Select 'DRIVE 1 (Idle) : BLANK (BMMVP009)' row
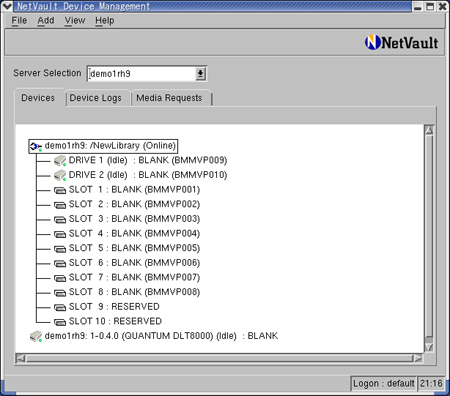The image size is (450, 396). tap(141, 161)
